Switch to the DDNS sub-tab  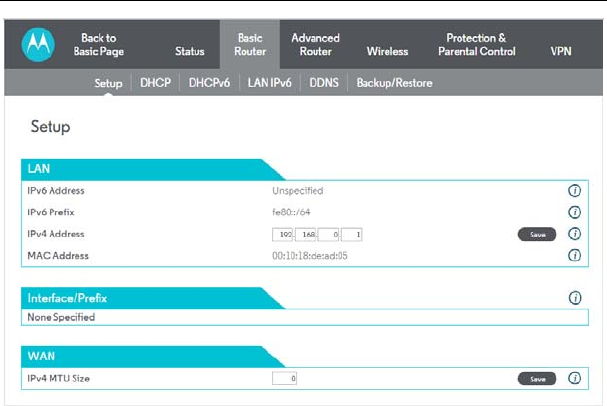(x=324, y=83)
